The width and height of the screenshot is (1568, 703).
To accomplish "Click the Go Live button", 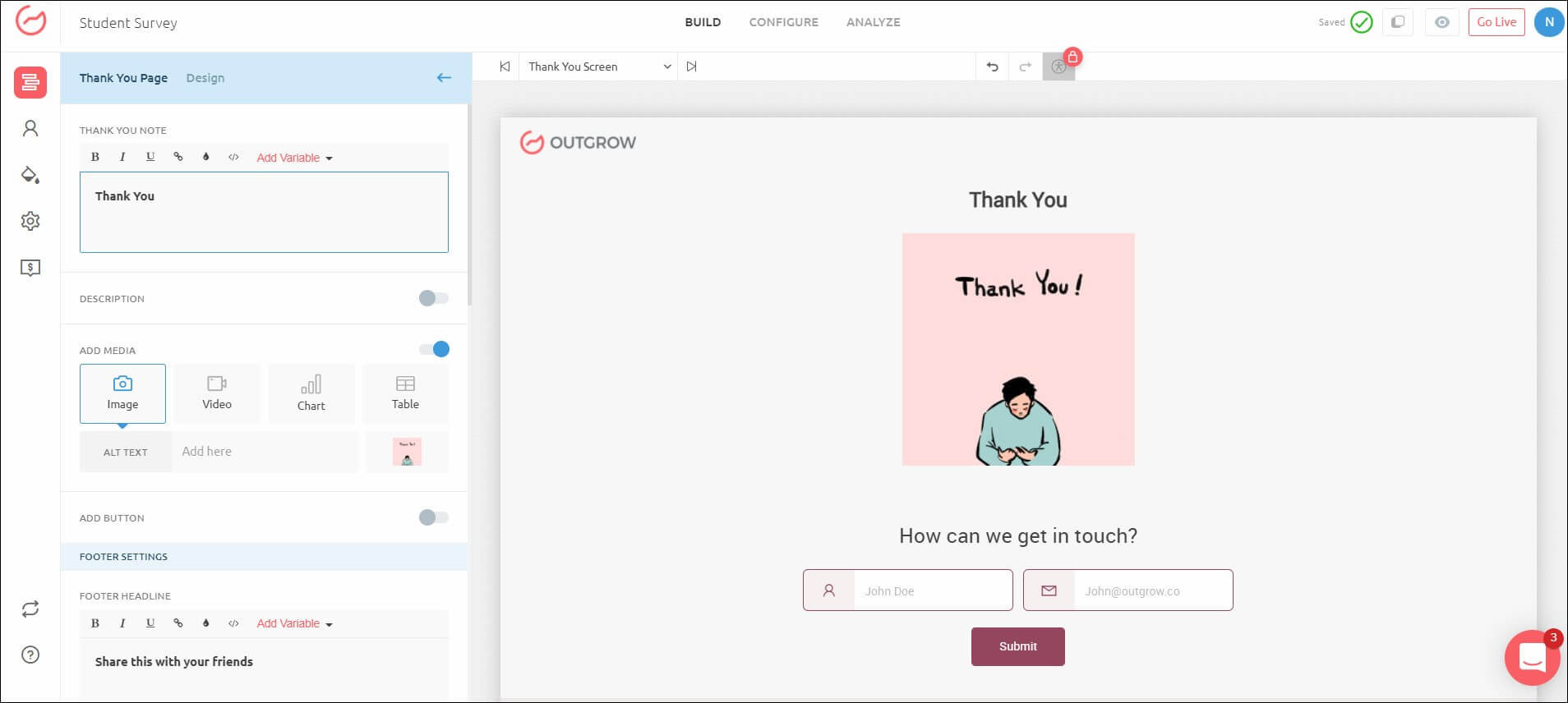I will [1496, 22].
